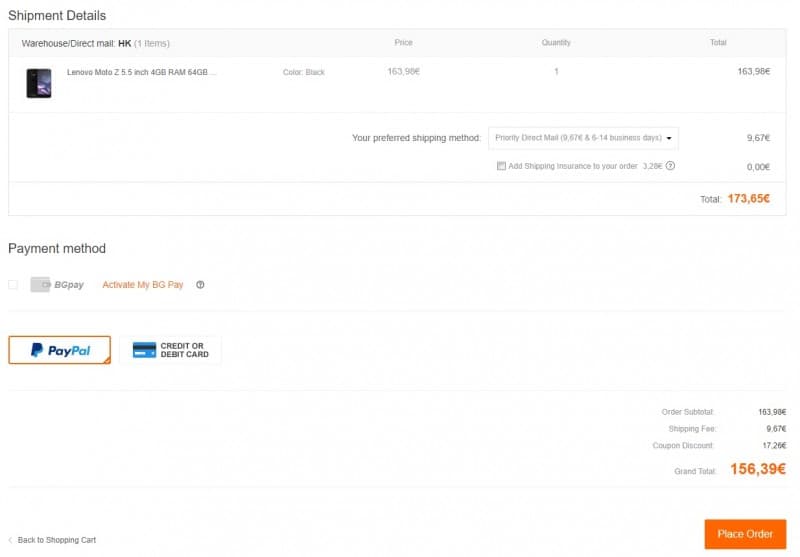Choose PayPal as payment method
This screenshot has height=557, width=800.
(x=60, y=350)
